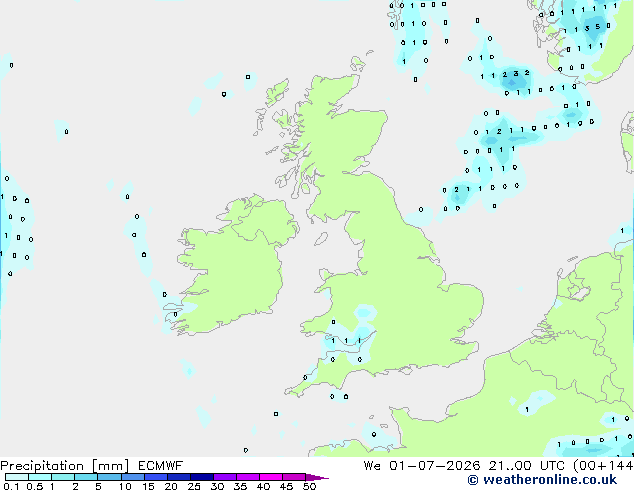Screen dimensions: 634x490
Task: Click the forecast offset '(00+144'
Action: tap(603, 466)
